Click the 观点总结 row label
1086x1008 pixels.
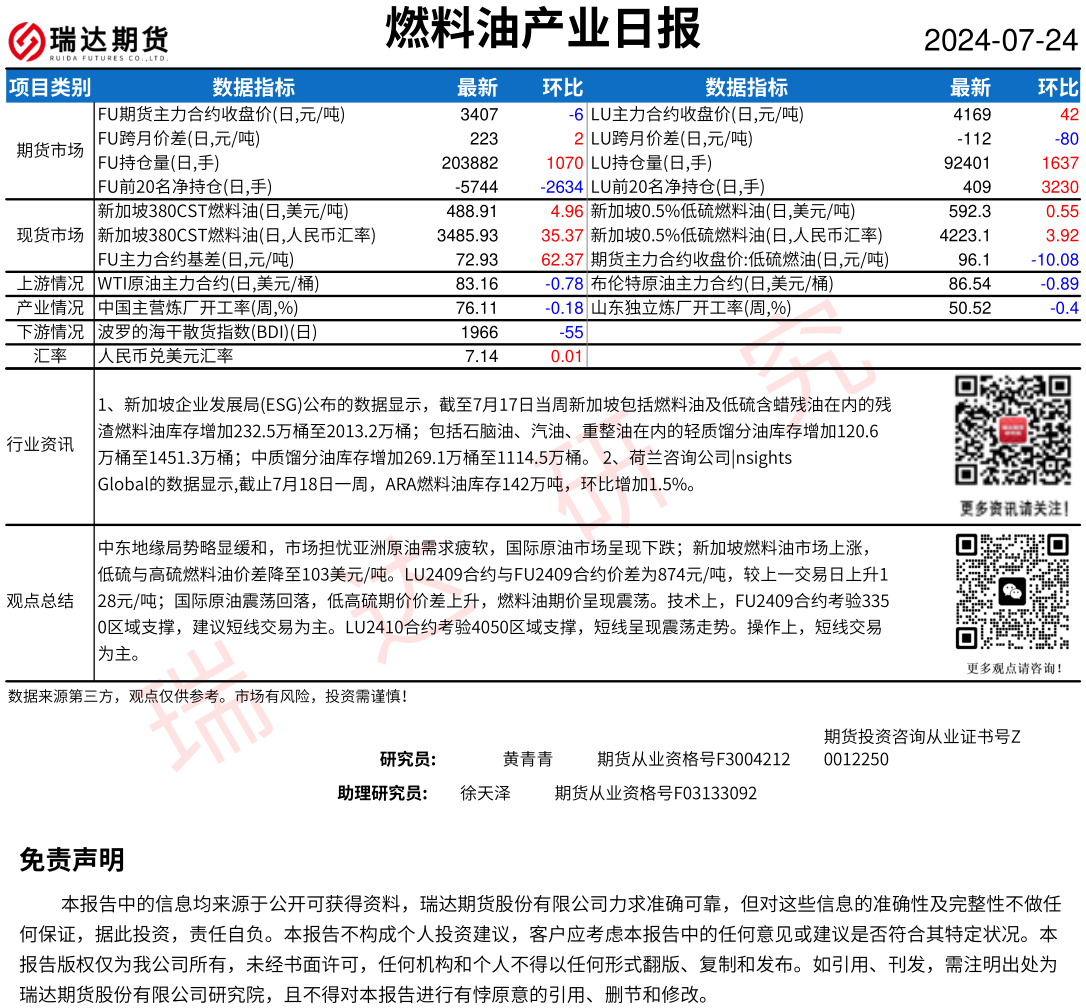40,601
